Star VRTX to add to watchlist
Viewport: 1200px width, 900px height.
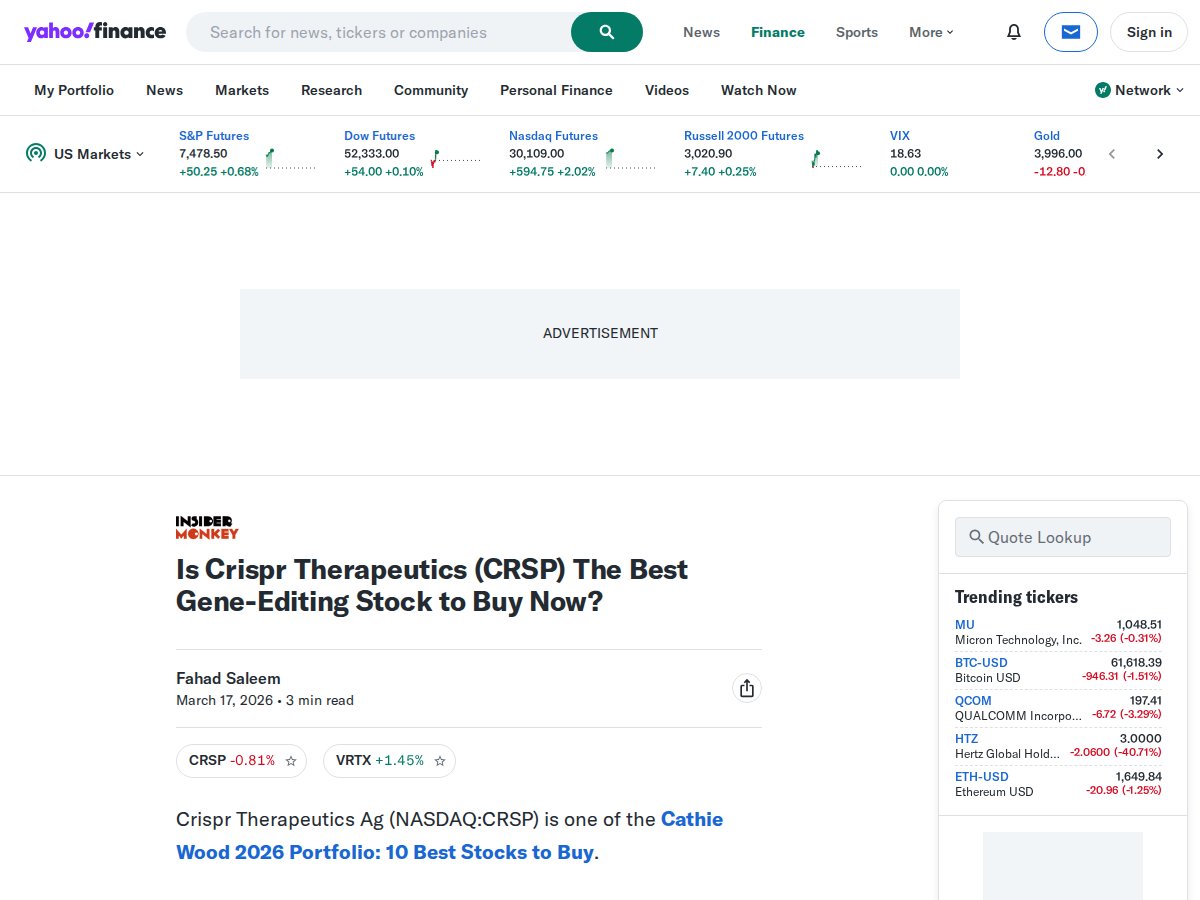click(440, 761)
